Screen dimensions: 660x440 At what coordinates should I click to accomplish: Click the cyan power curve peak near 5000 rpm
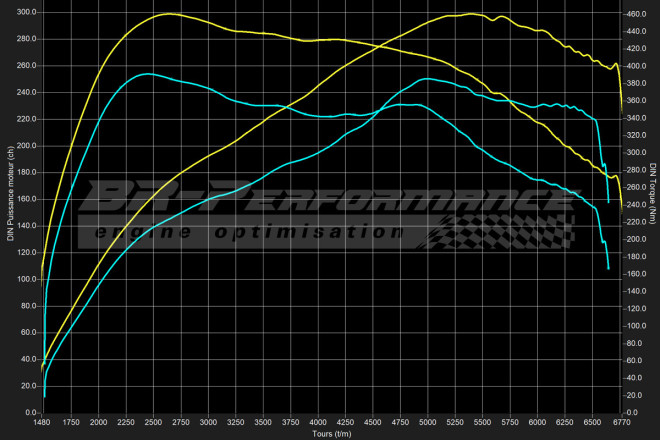[427, 78]
